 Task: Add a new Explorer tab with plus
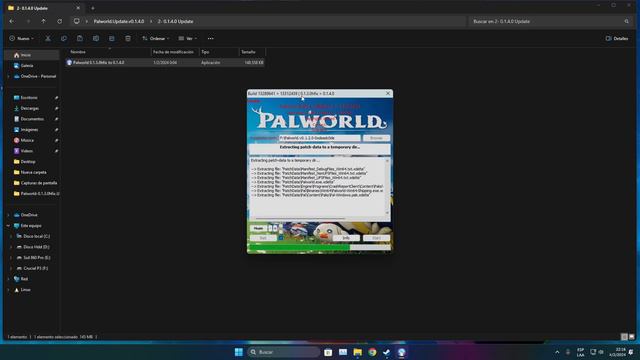[93, 8]
